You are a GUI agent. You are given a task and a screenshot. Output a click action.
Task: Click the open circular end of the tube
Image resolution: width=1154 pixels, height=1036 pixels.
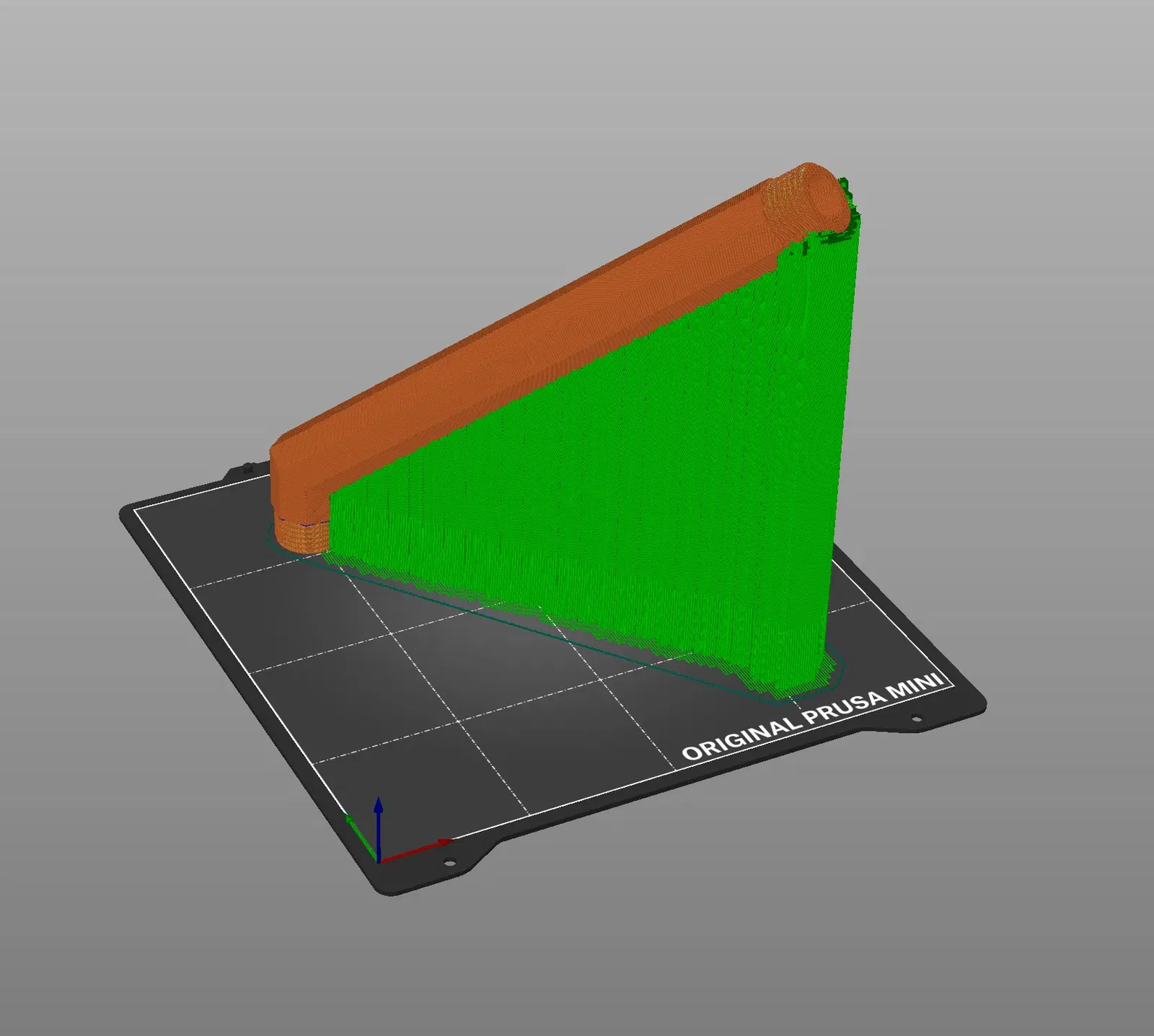(x=821, y=191)
